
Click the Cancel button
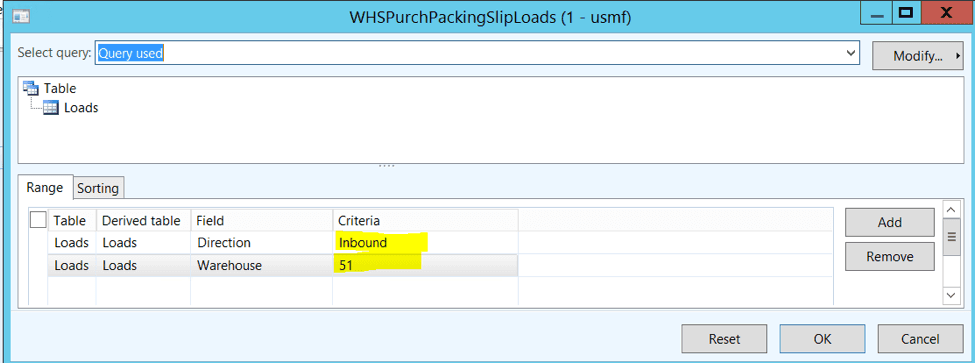[x=920, y=339]
